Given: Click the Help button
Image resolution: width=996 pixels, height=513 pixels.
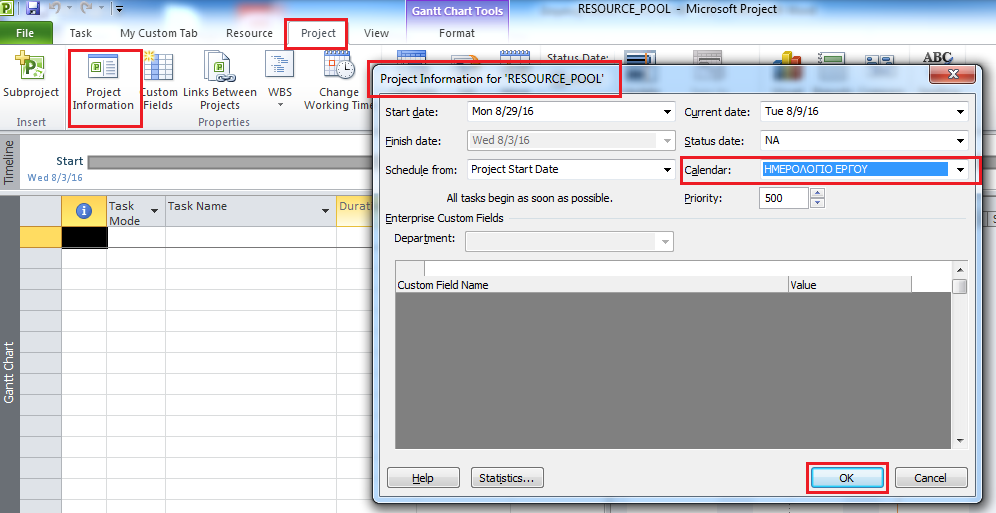Looking at the screenshot, I should [x=423, y=478].
